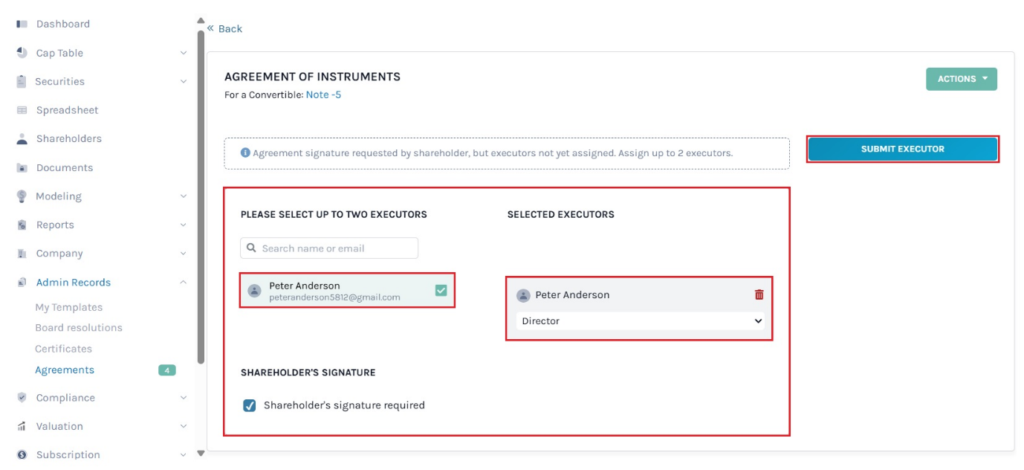Screen dimensions: 1024x470
Task: Click the Securities clipboard icon
Action: 22,82
